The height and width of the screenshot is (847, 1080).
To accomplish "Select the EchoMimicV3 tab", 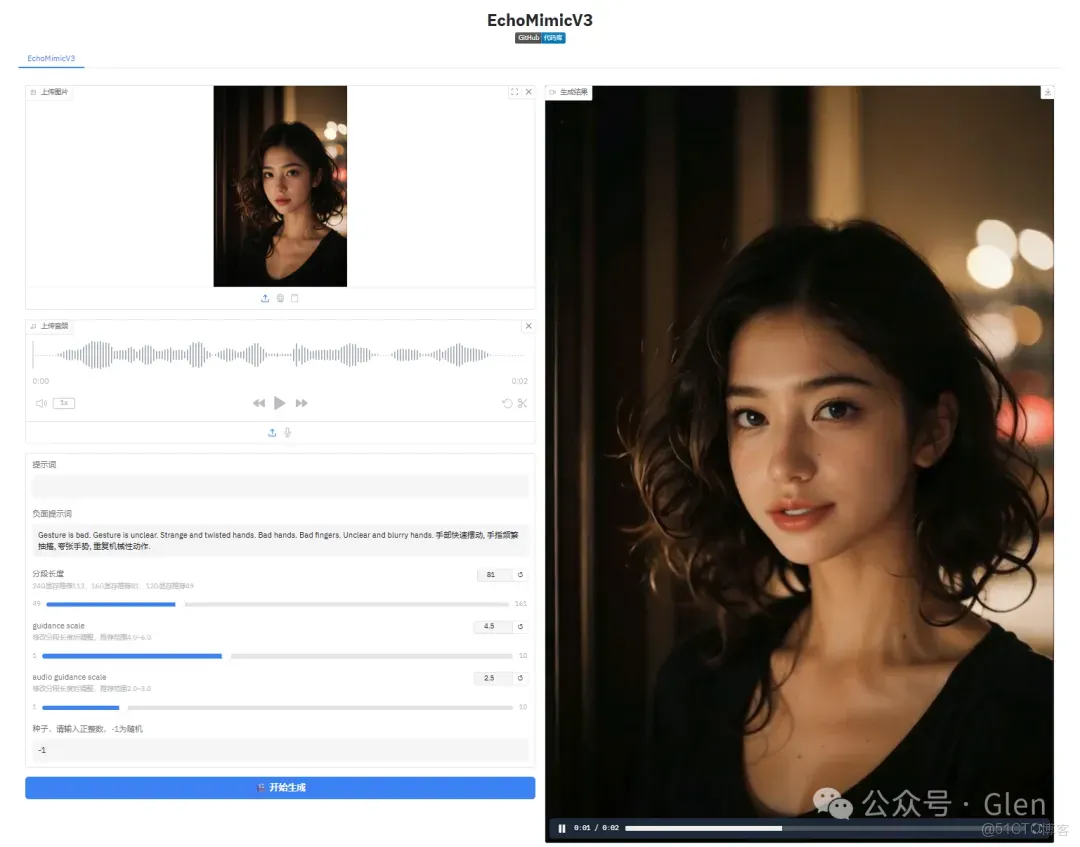I will pyautogui.click(x=51, y=59).
